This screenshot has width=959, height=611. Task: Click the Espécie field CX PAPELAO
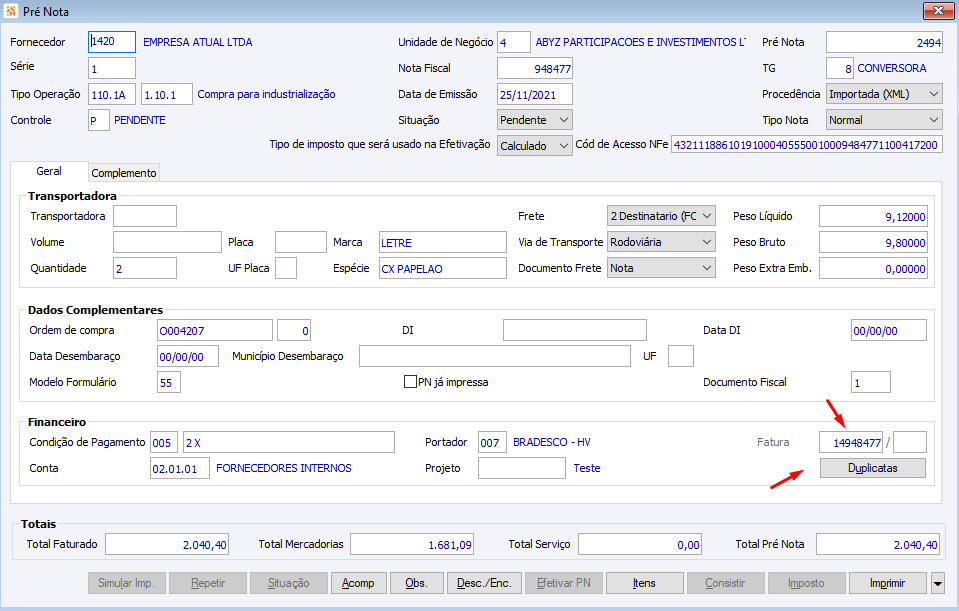pyautogui.click(x=443, y=268)
